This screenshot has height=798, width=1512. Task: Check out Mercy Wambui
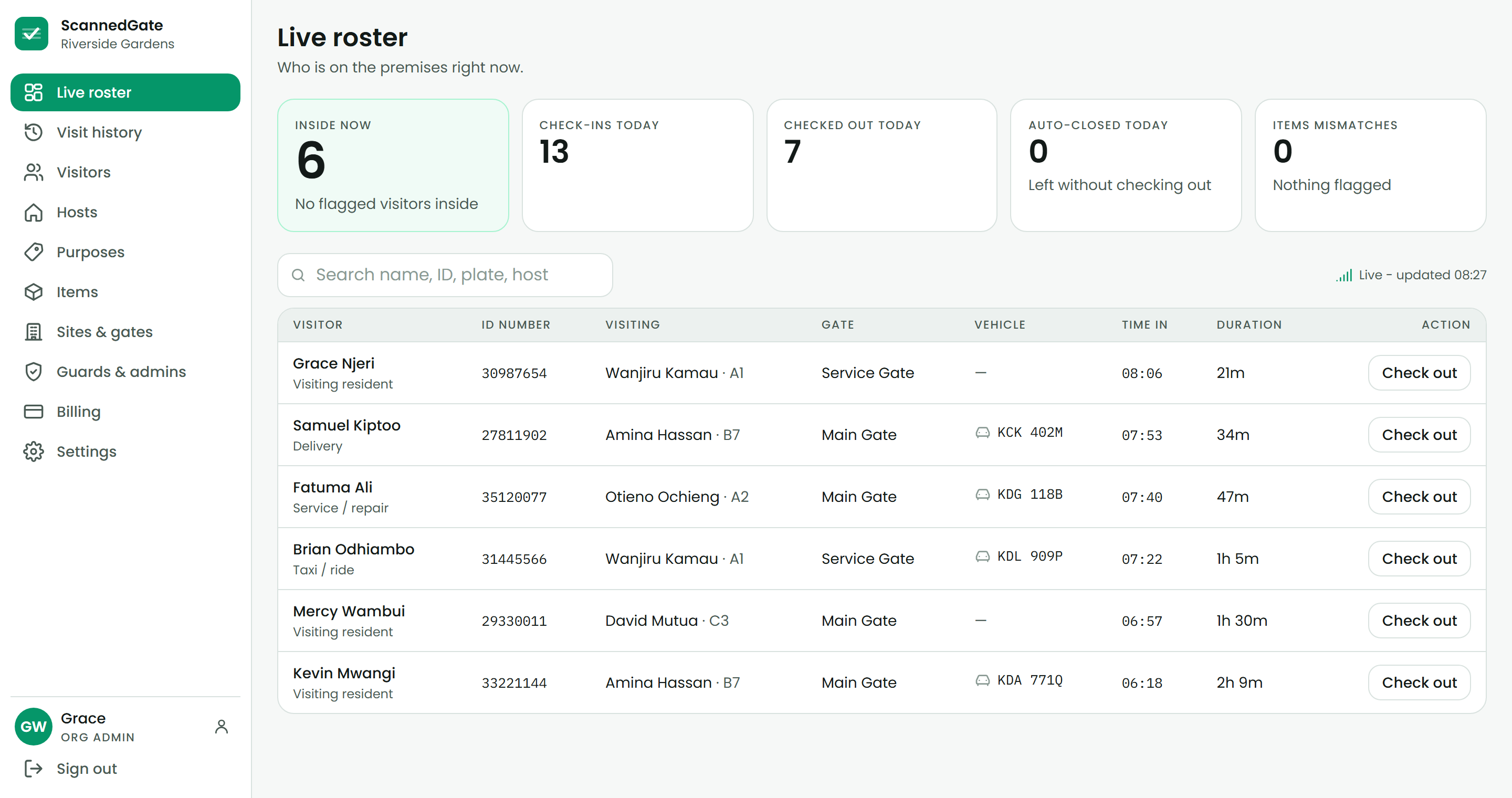[1419, 620]
